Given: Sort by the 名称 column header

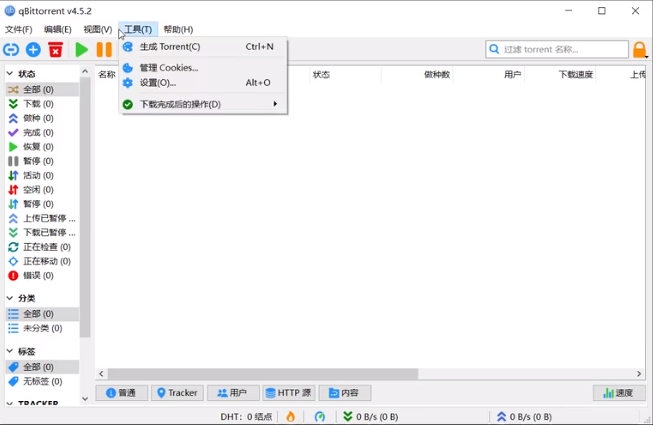Looking at the screenshot, I should [x=107, y=75].
